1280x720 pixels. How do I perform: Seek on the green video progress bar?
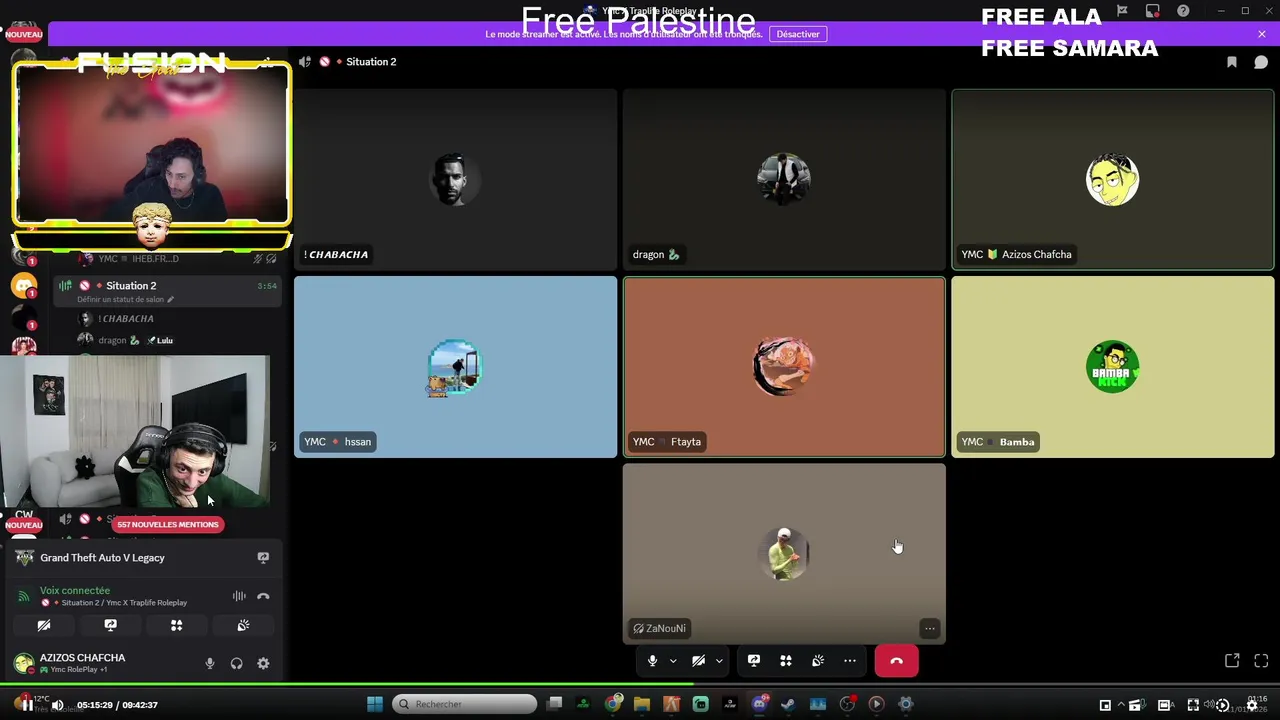click(640, 685)
